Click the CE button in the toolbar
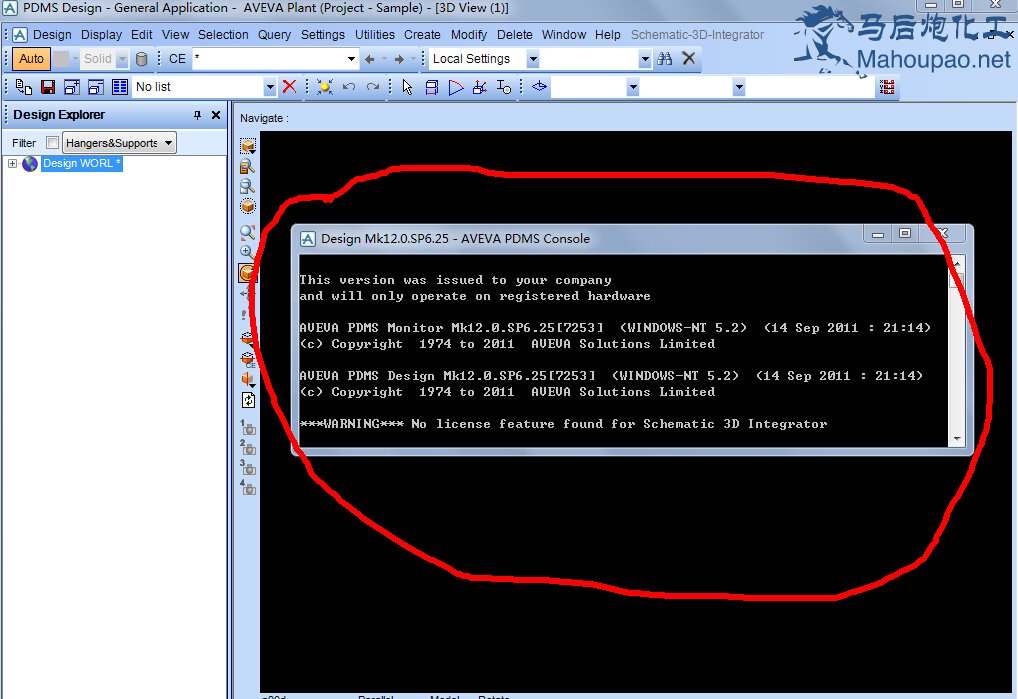The height and width of the screenshot is (699, 1018). [x=177, y=59]
